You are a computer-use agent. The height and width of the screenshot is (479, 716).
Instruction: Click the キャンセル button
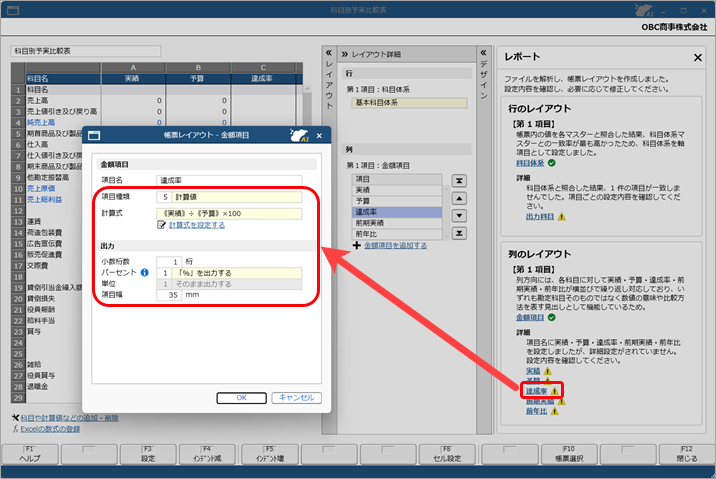coord(296,398)
